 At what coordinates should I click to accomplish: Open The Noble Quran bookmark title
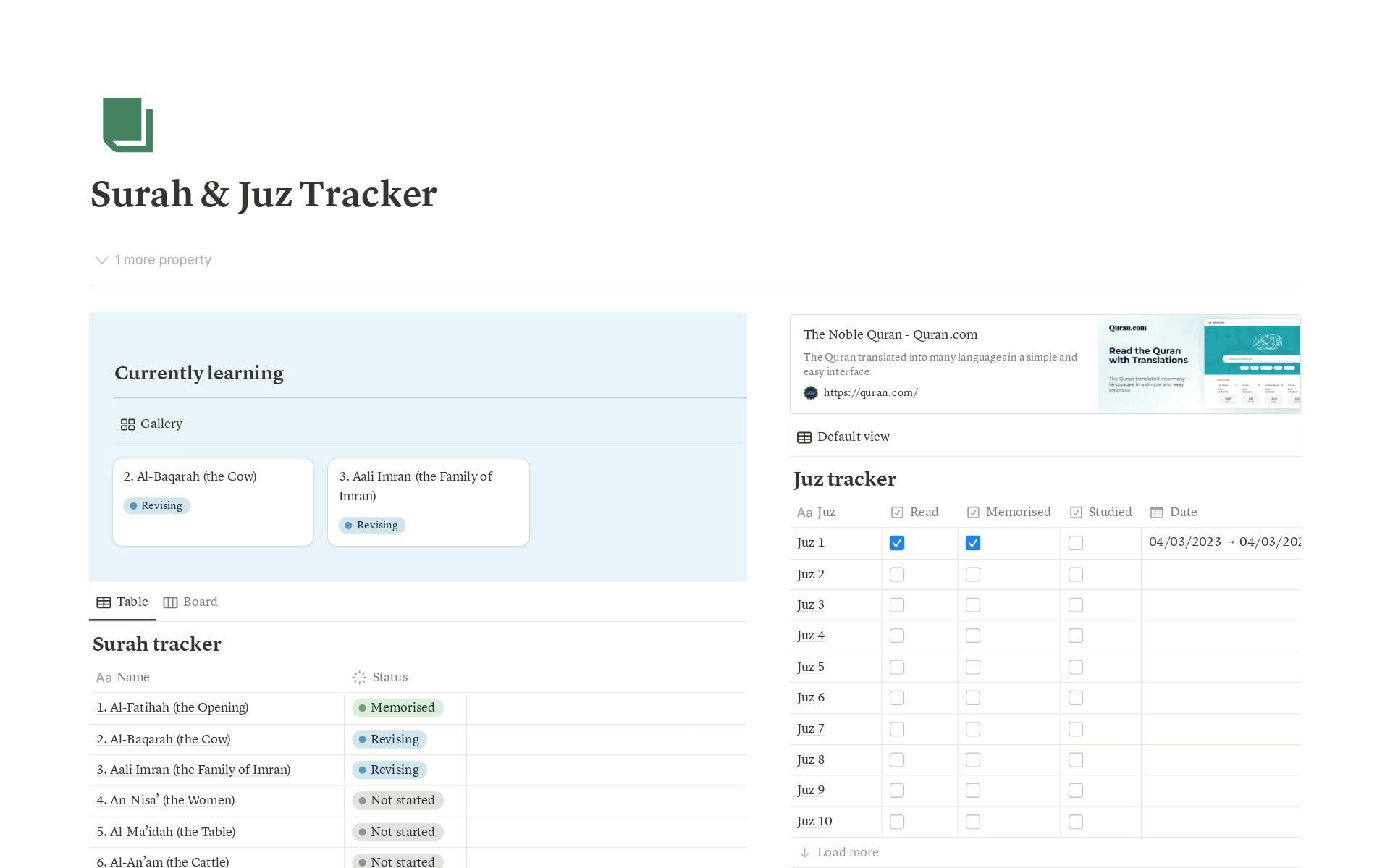(890, 334)
